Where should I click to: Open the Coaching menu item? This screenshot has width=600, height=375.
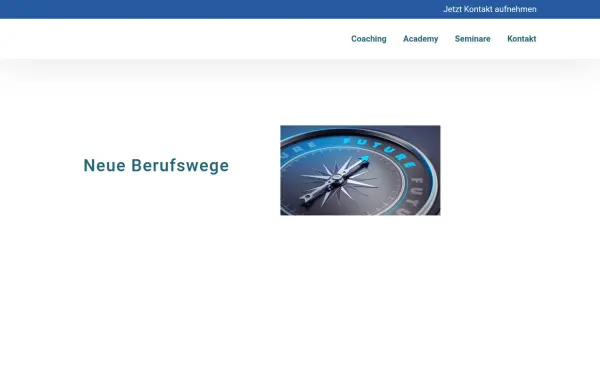[368, 39]
